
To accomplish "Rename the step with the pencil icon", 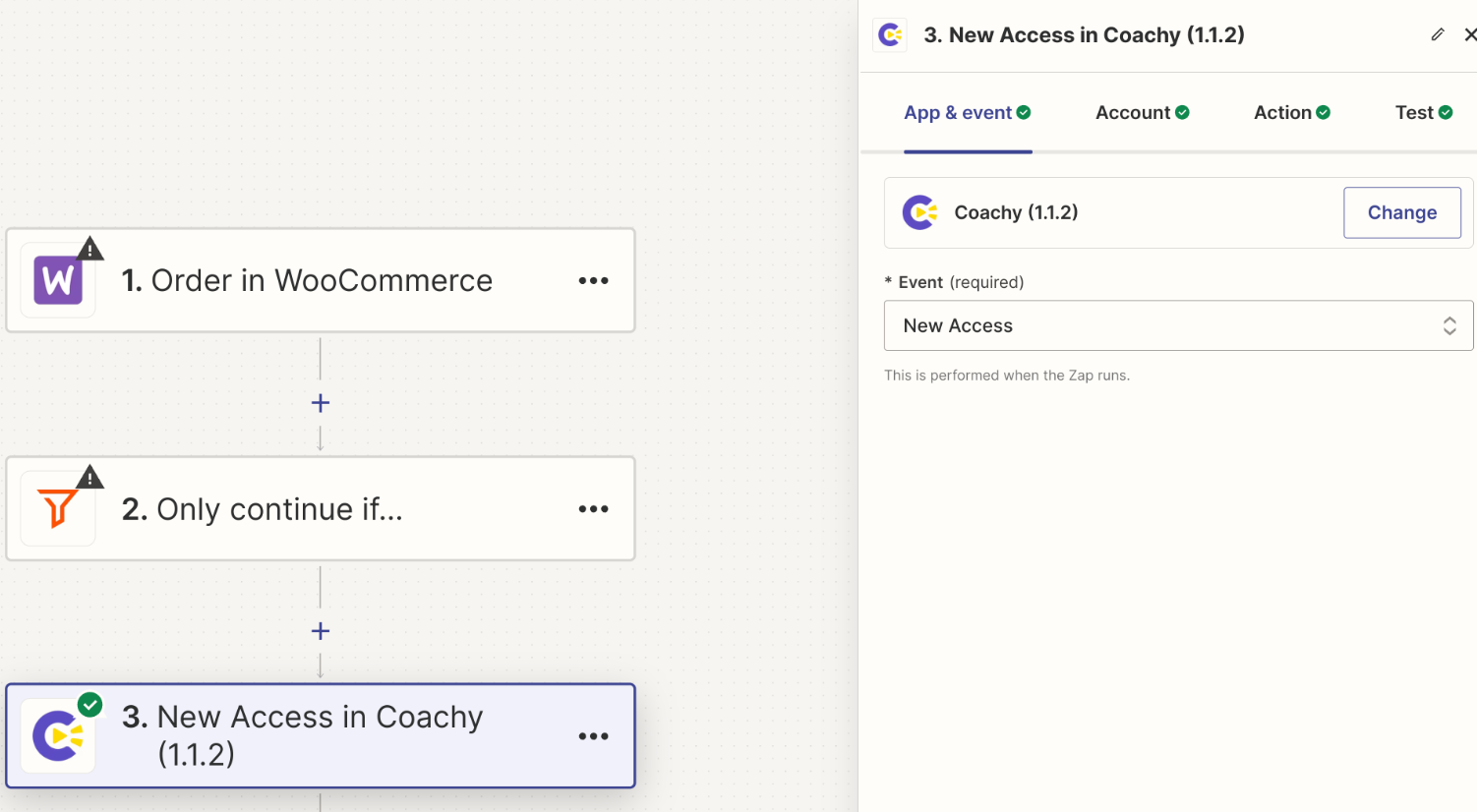I will [1438, 34].
